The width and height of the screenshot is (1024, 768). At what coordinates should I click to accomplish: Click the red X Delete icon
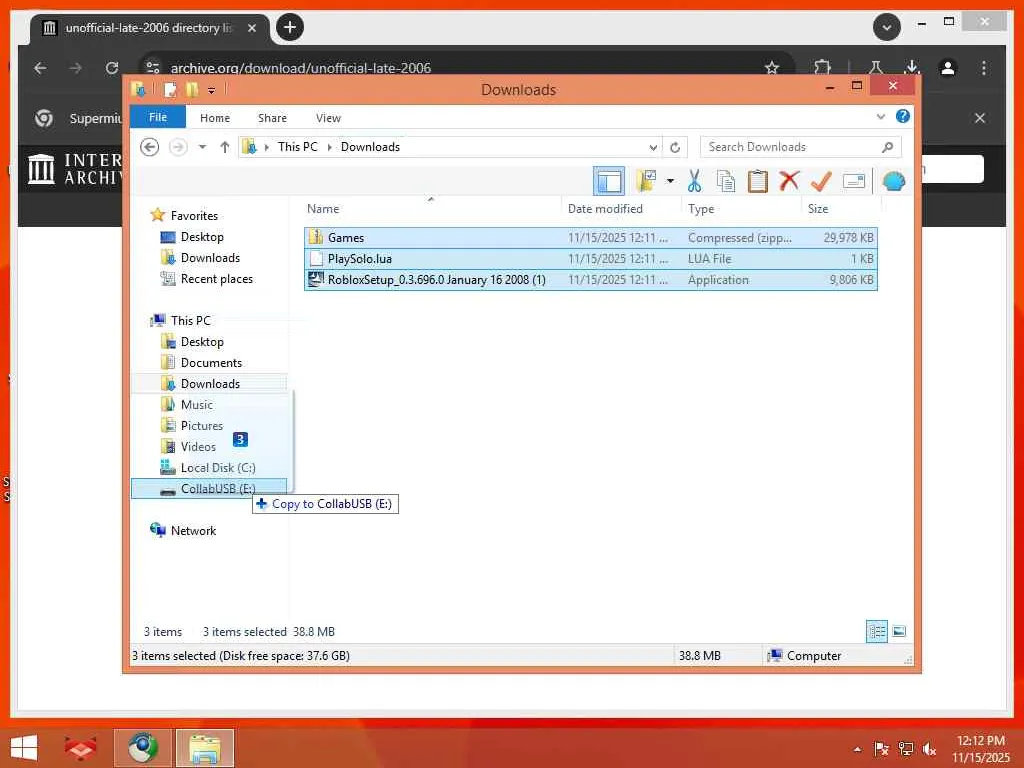(x=789, y=180)
